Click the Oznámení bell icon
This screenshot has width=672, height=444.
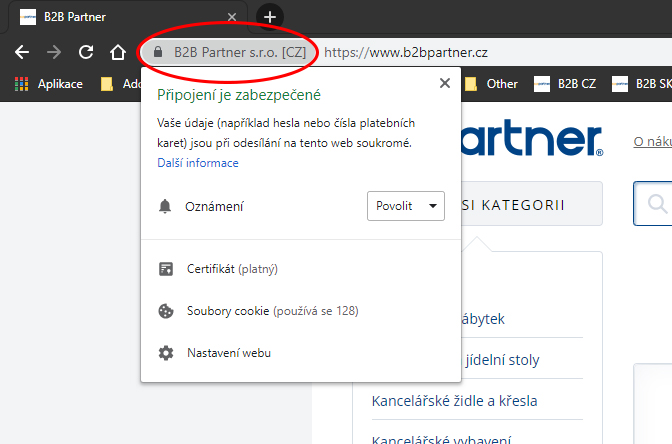tap(165, 207)
